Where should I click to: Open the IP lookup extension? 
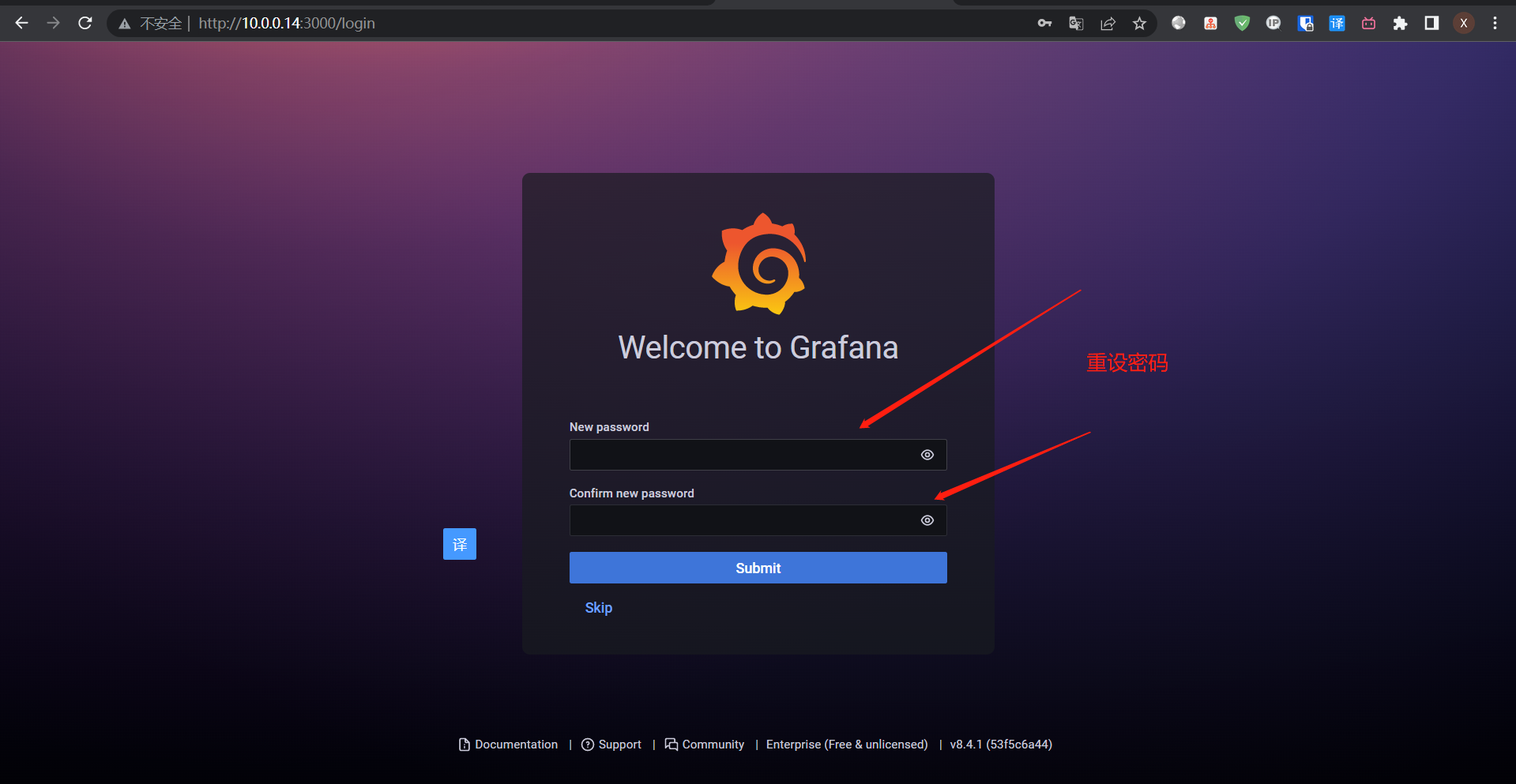1273,23
